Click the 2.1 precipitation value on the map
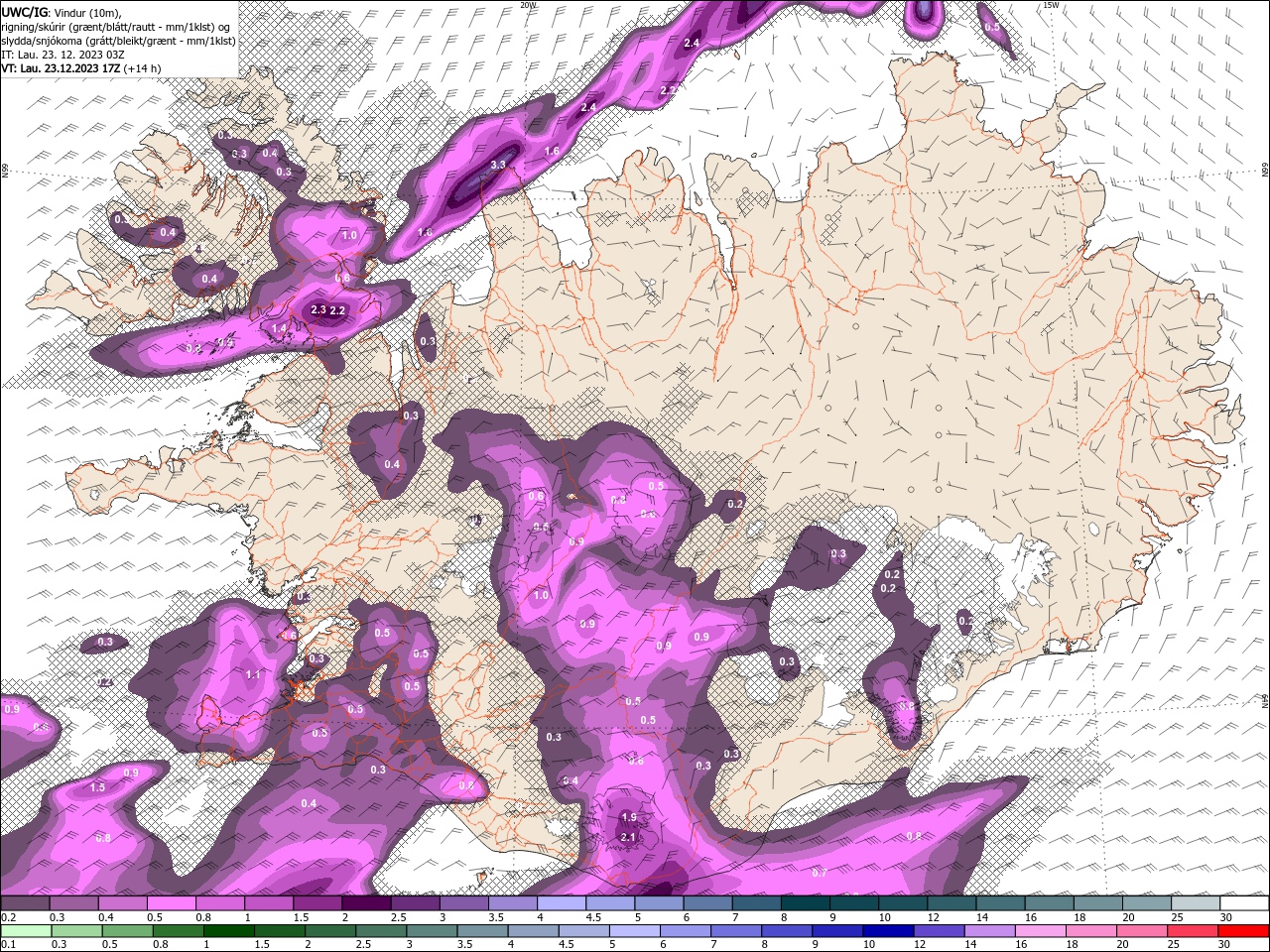Viewport: 1270px width, 952px height. coord(628,838)
